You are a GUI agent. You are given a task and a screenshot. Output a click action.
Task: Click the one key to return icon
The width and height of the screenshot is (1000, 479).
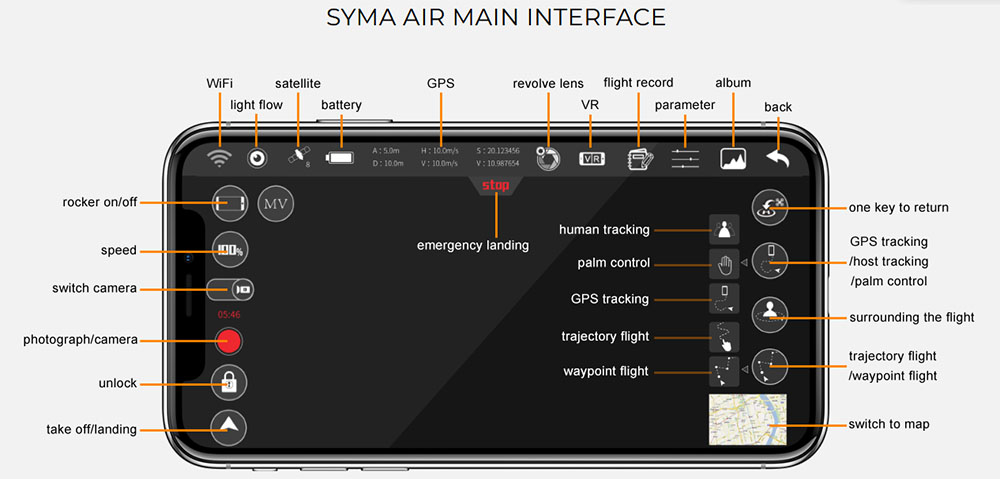pyautogui.click(x=770, y=207)
